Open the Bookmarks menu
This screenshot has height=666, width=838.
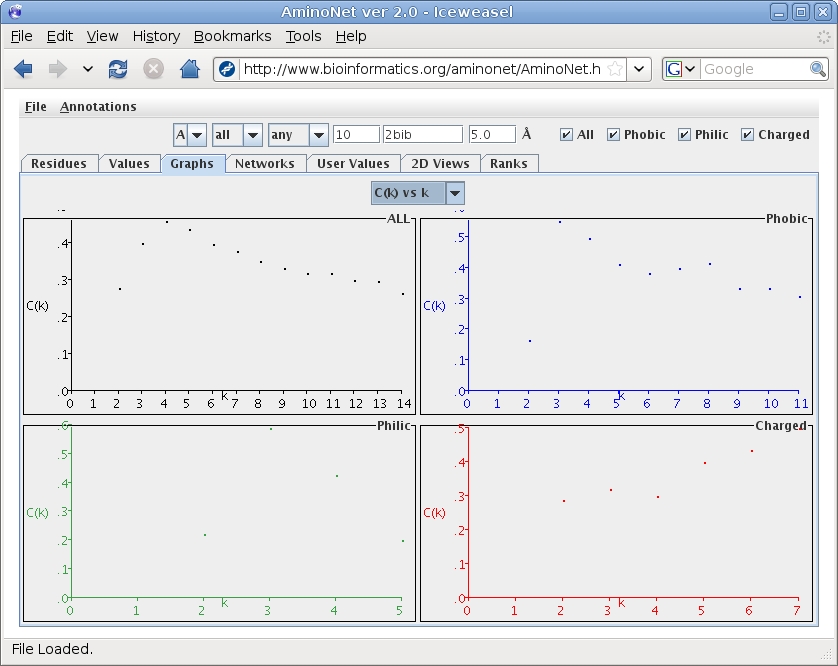(232, 36)
